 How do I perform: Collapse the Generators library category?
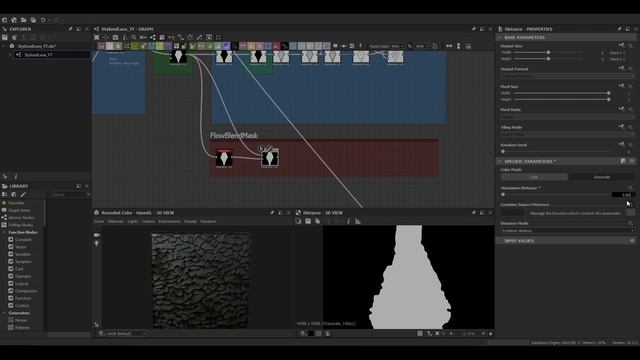[4, 313]
